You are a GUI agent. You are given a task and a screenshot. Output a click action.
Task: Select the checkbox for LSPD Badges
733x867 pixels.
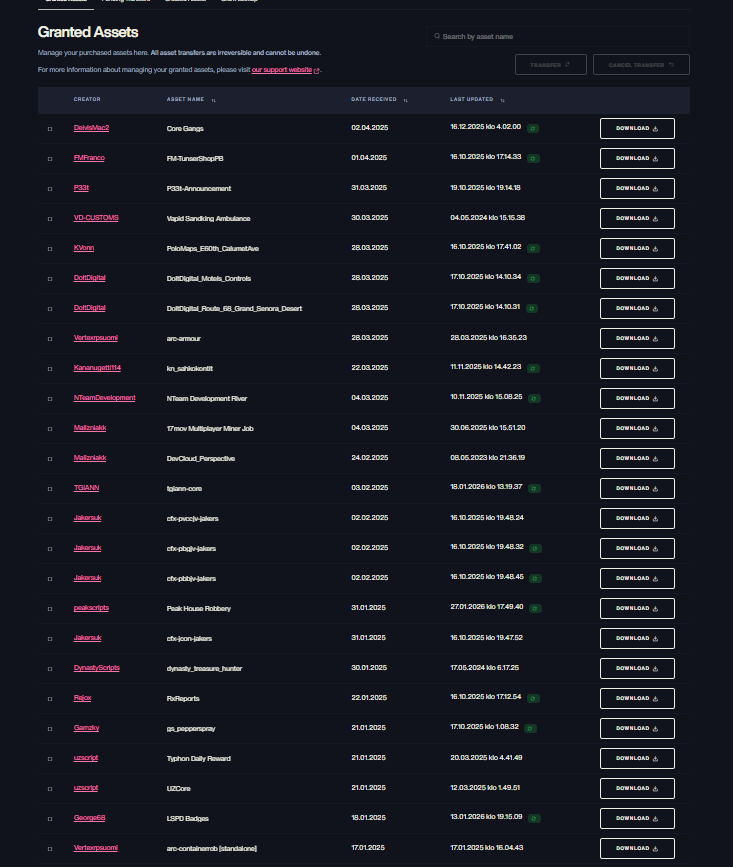point(50,819)
